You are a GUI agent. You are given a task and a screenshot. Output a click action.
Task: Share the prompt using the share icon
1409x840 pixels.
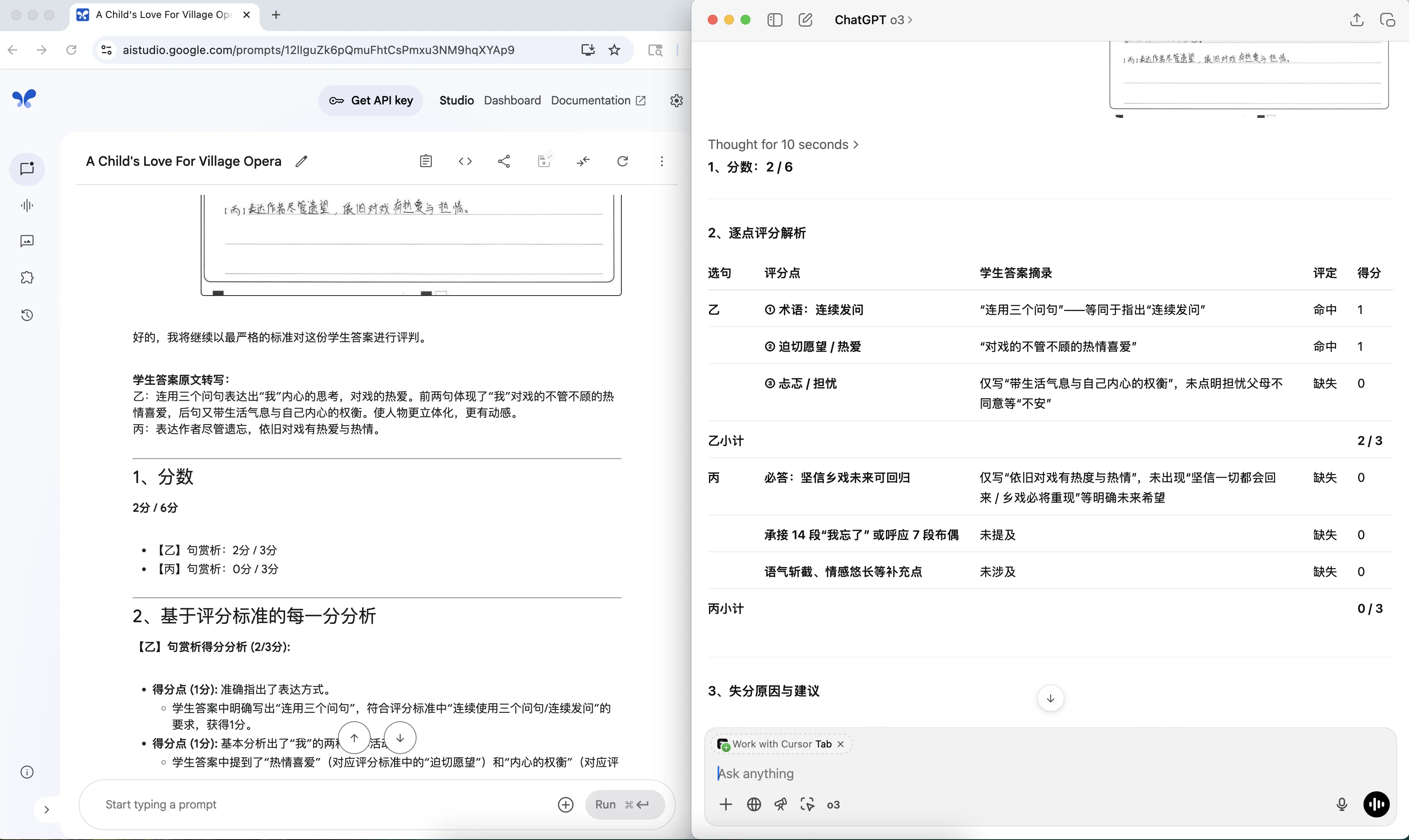[504, 161]
